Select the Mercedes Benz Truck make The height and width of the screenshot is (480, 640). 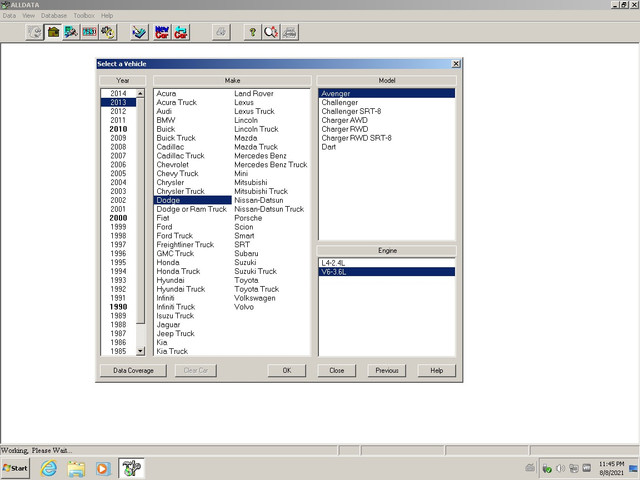[271, 164]
